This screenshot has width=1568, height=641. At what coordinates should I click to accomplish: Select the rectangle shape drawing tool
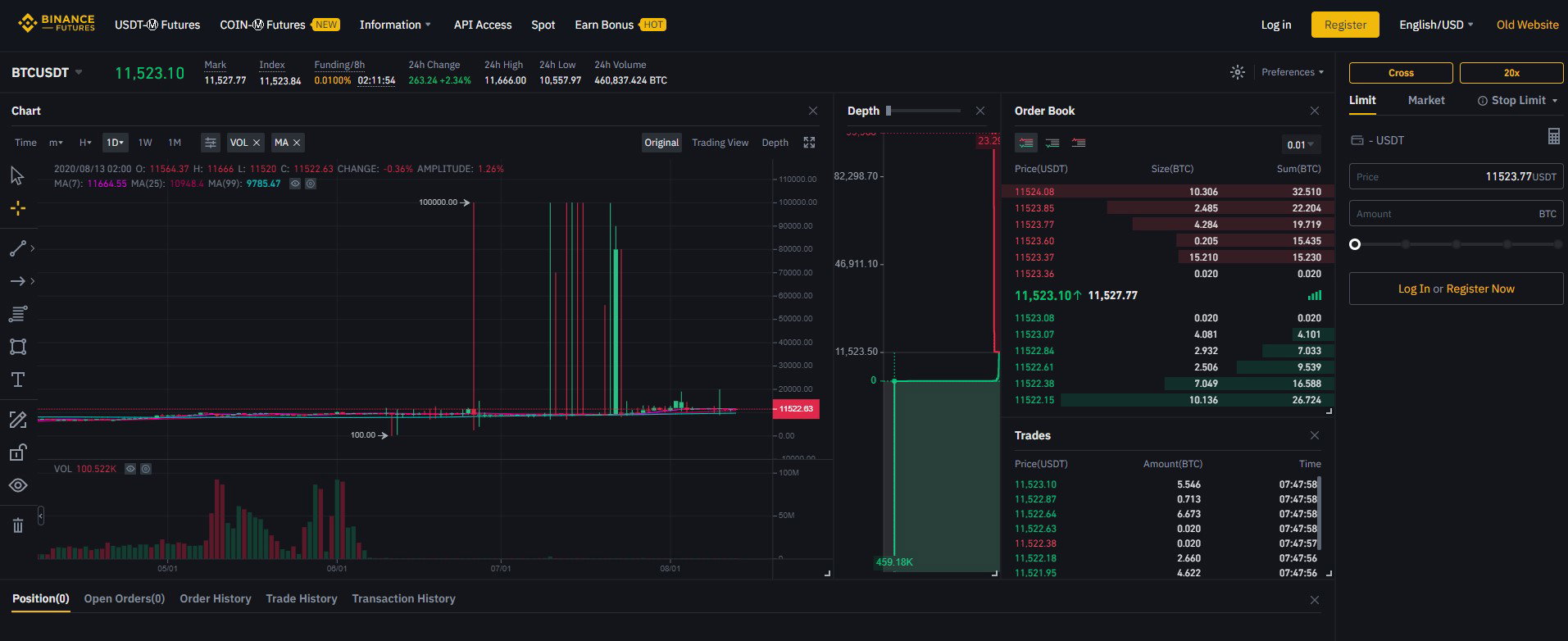point(18,347)
